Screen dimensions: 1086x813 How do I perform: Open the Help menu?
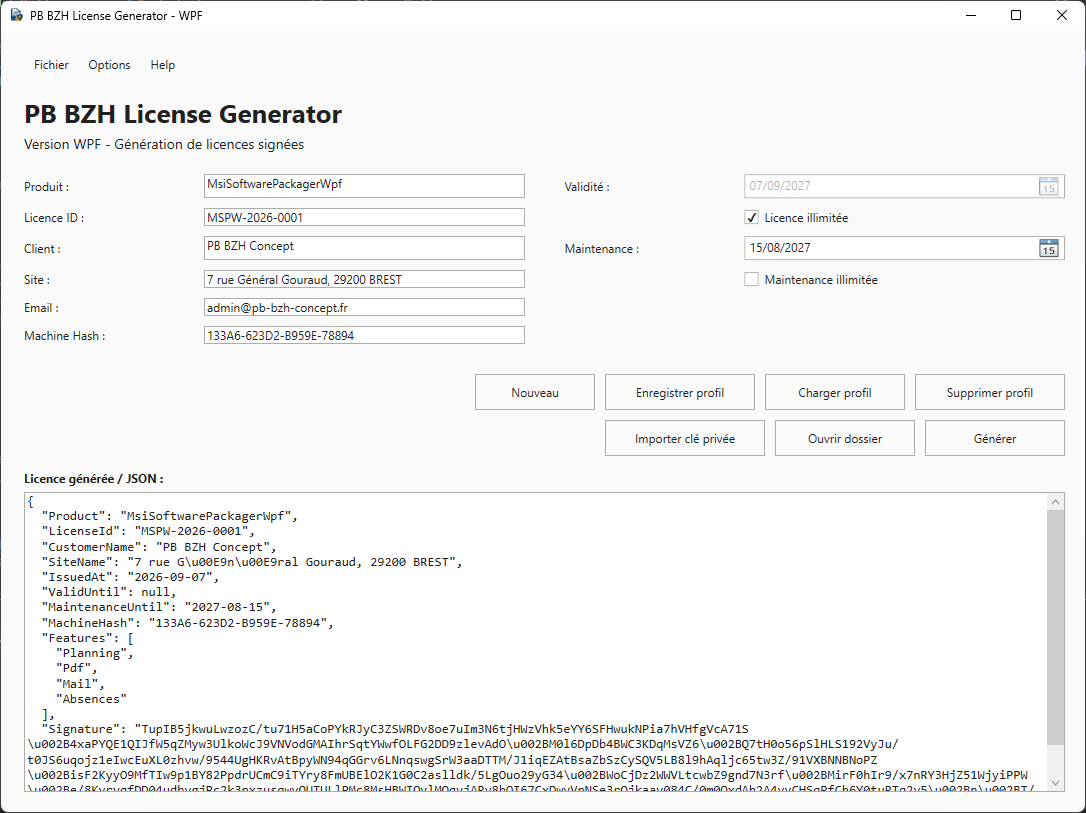[x=163, y=65]
